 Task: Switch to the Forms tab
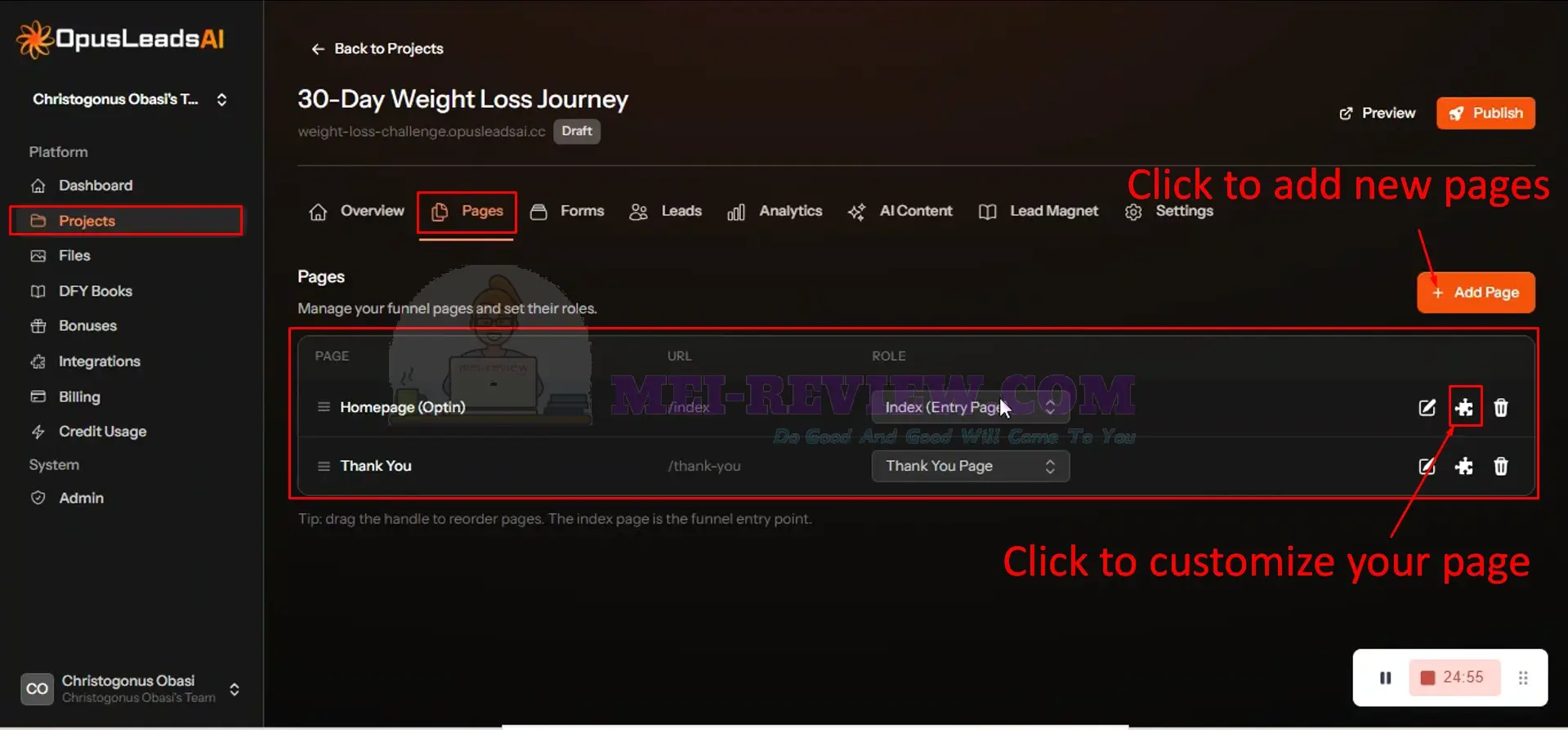(567, 212)
